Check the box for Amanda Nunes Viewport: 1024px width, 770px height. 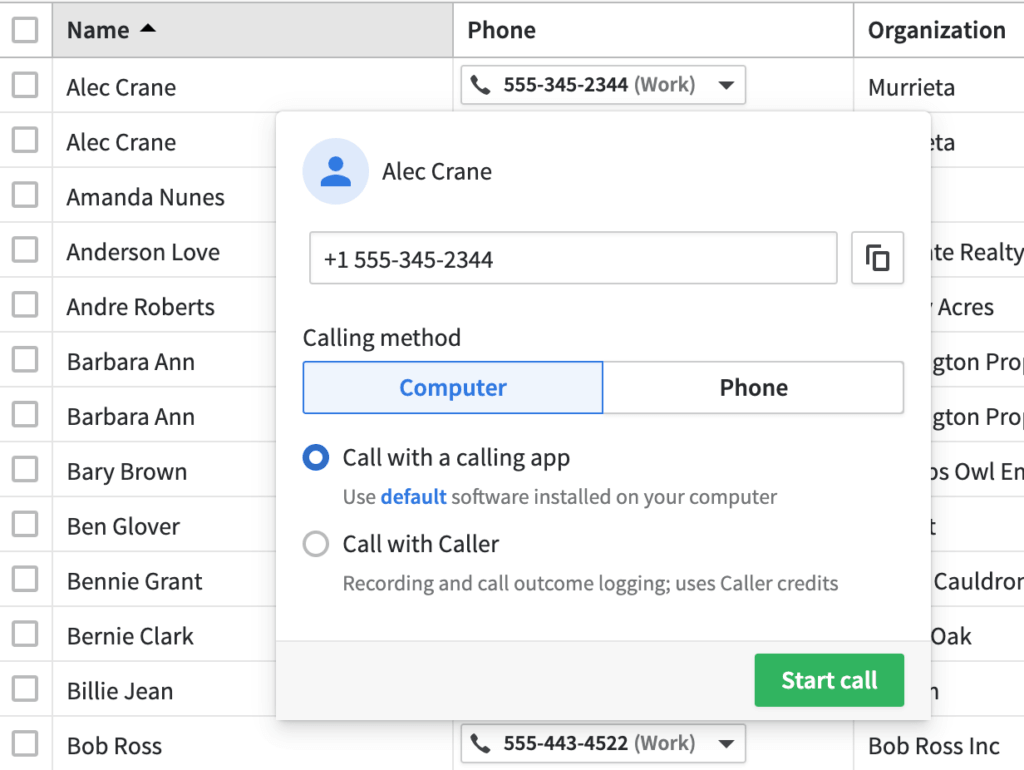[25, 195]
